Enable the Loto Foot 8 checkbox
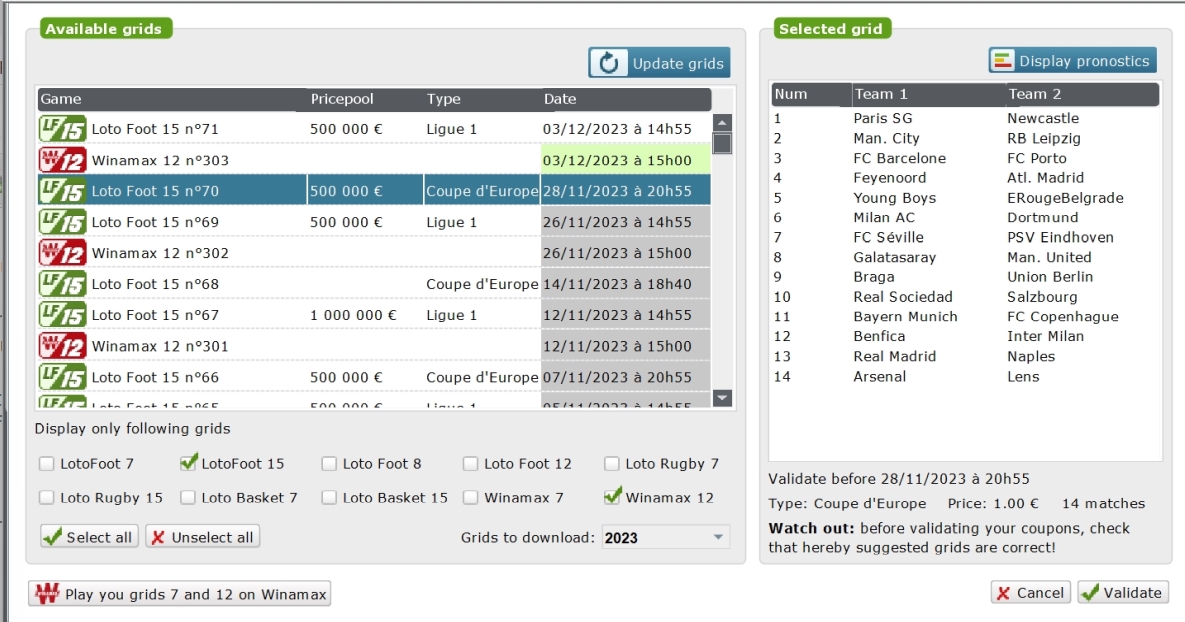 [329, 463]
